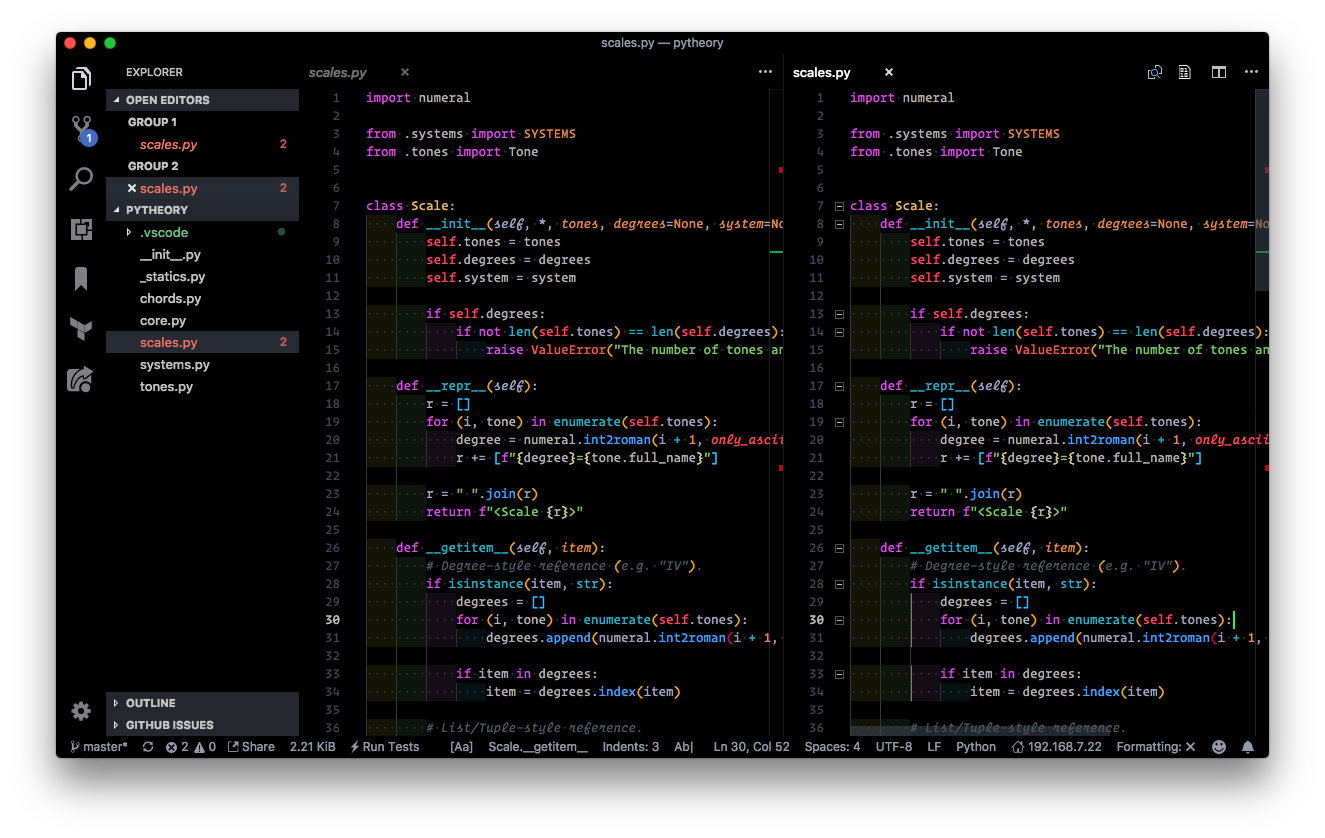
Task: Click Indents: 3 in status bar
Action: pyautogui.click(x=631, y=747)
